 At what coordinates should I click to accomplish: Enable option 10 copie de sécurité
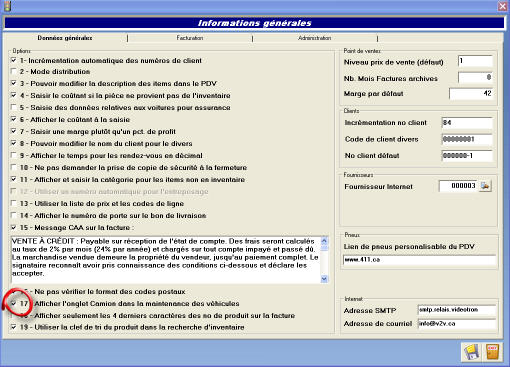14,167
